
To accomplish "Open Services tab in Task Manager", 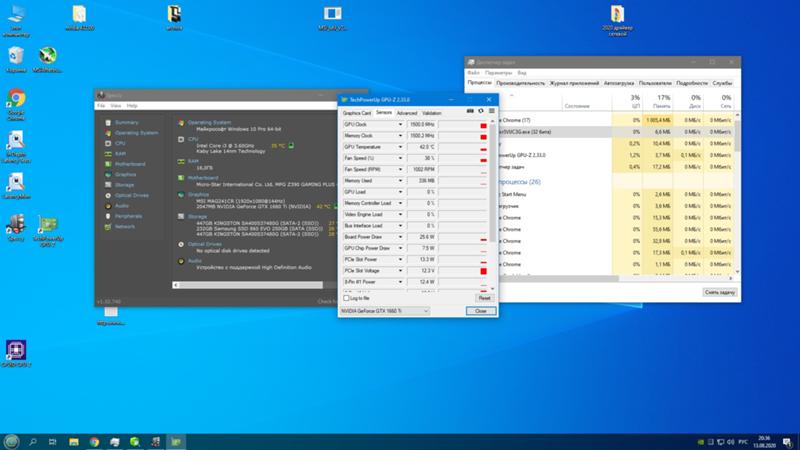I will point(722,83).
